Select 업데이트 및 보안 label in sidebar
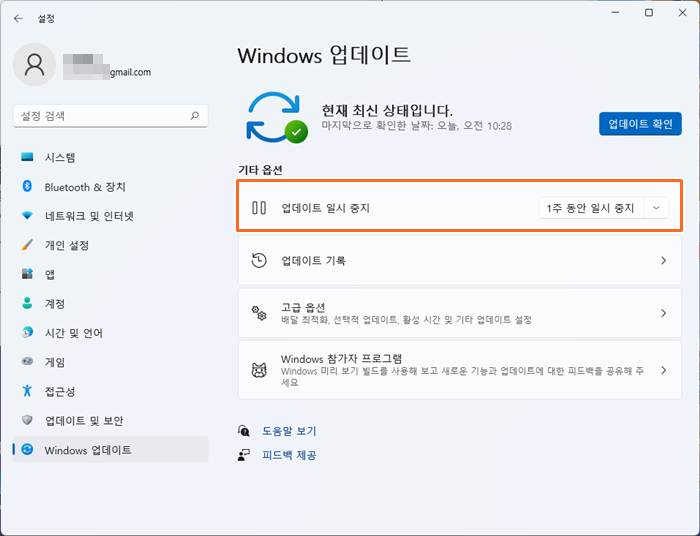The width and height of the screenshot is (700, 536). (84, 420)
